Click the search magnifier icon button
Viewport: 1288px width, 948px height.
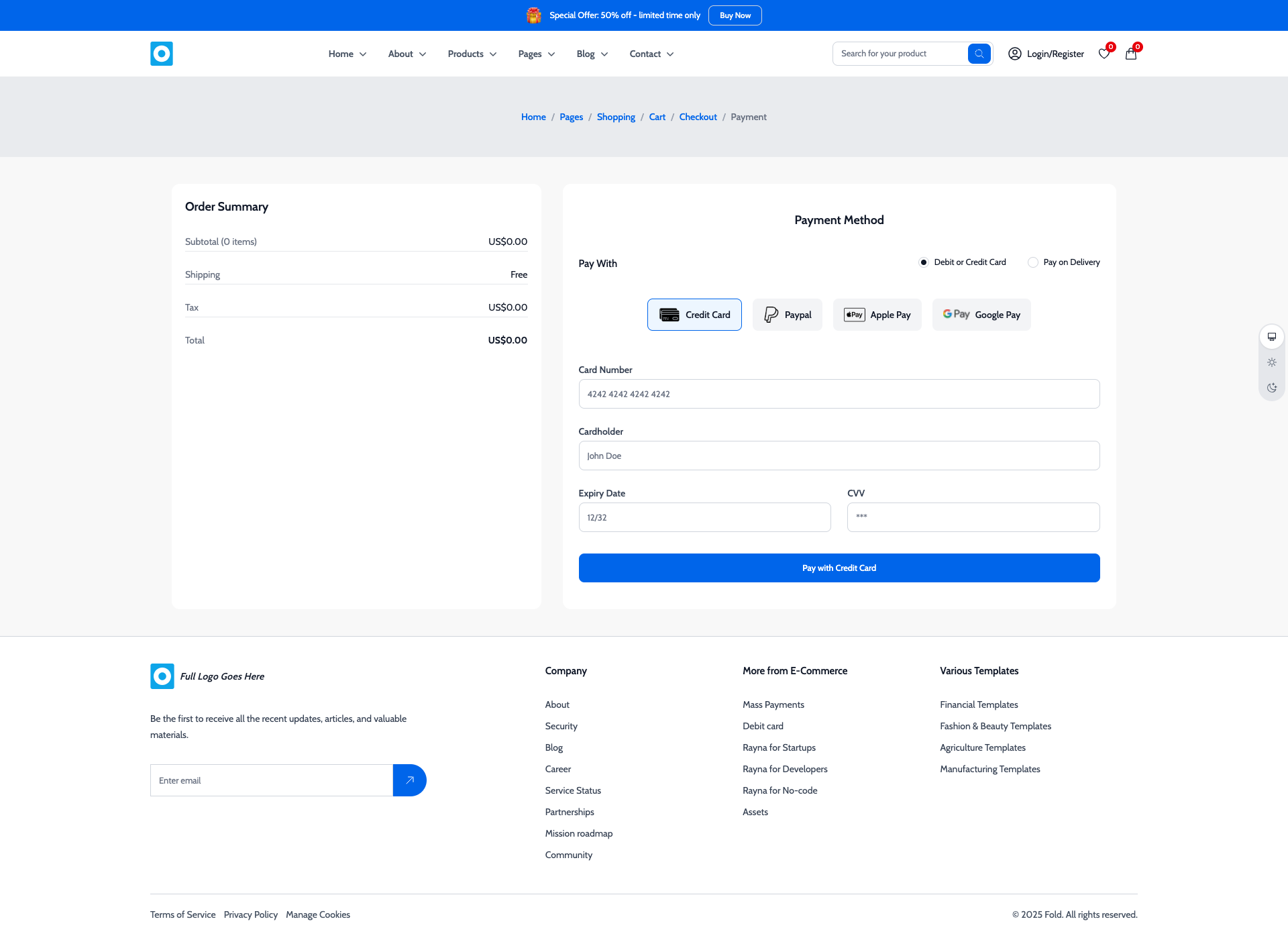(x=979, y=54)
